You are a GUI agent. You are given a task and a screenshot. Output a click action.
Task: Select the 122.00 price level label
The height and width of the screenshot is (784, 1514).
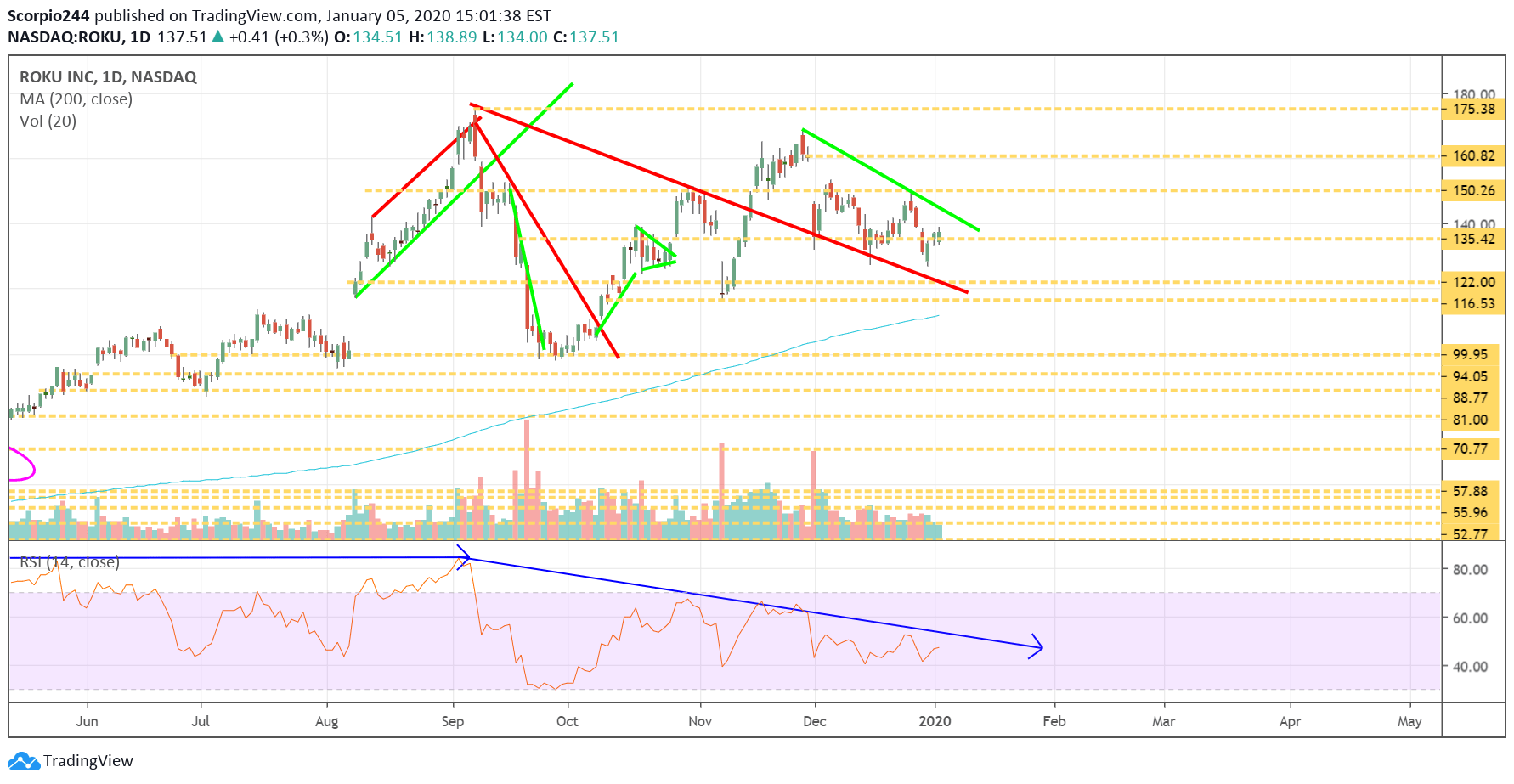(1473, 282)
